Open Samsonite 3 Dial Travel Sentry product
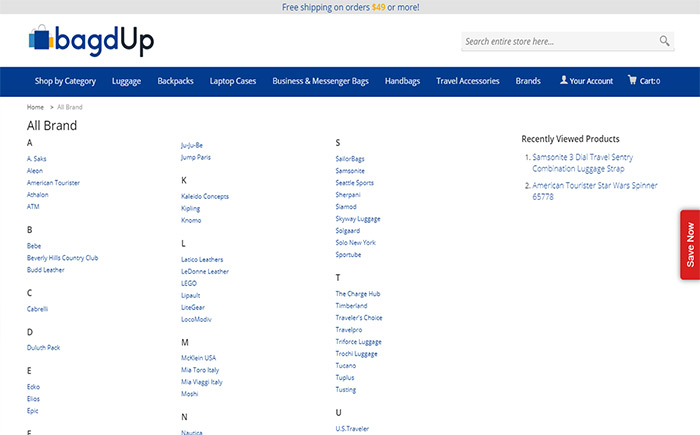700x435 pixels. pos(583,163)
